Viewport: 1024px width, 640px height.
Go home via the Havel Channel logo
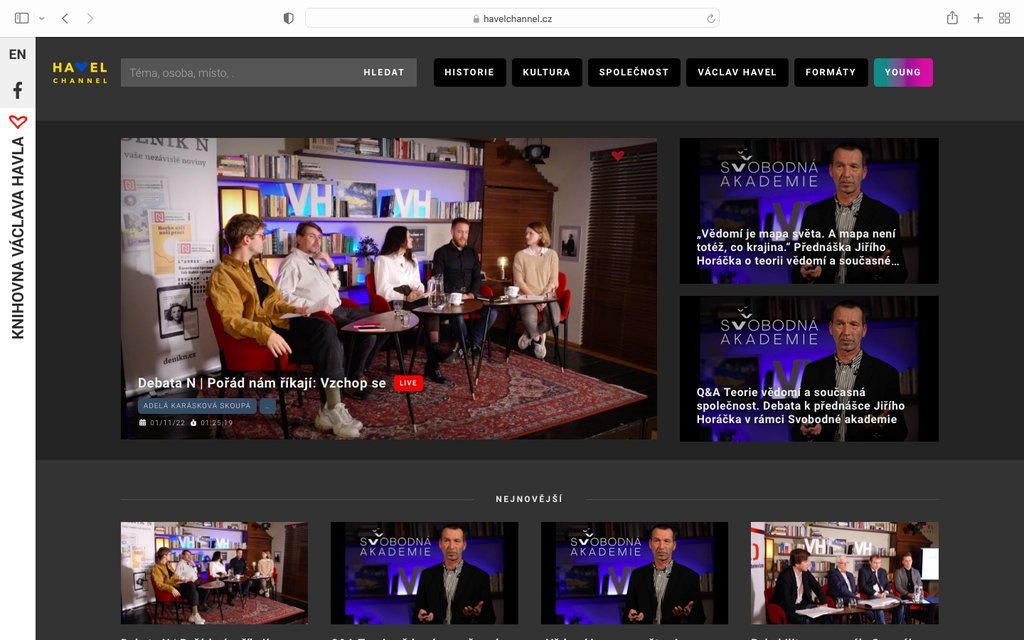80,72
